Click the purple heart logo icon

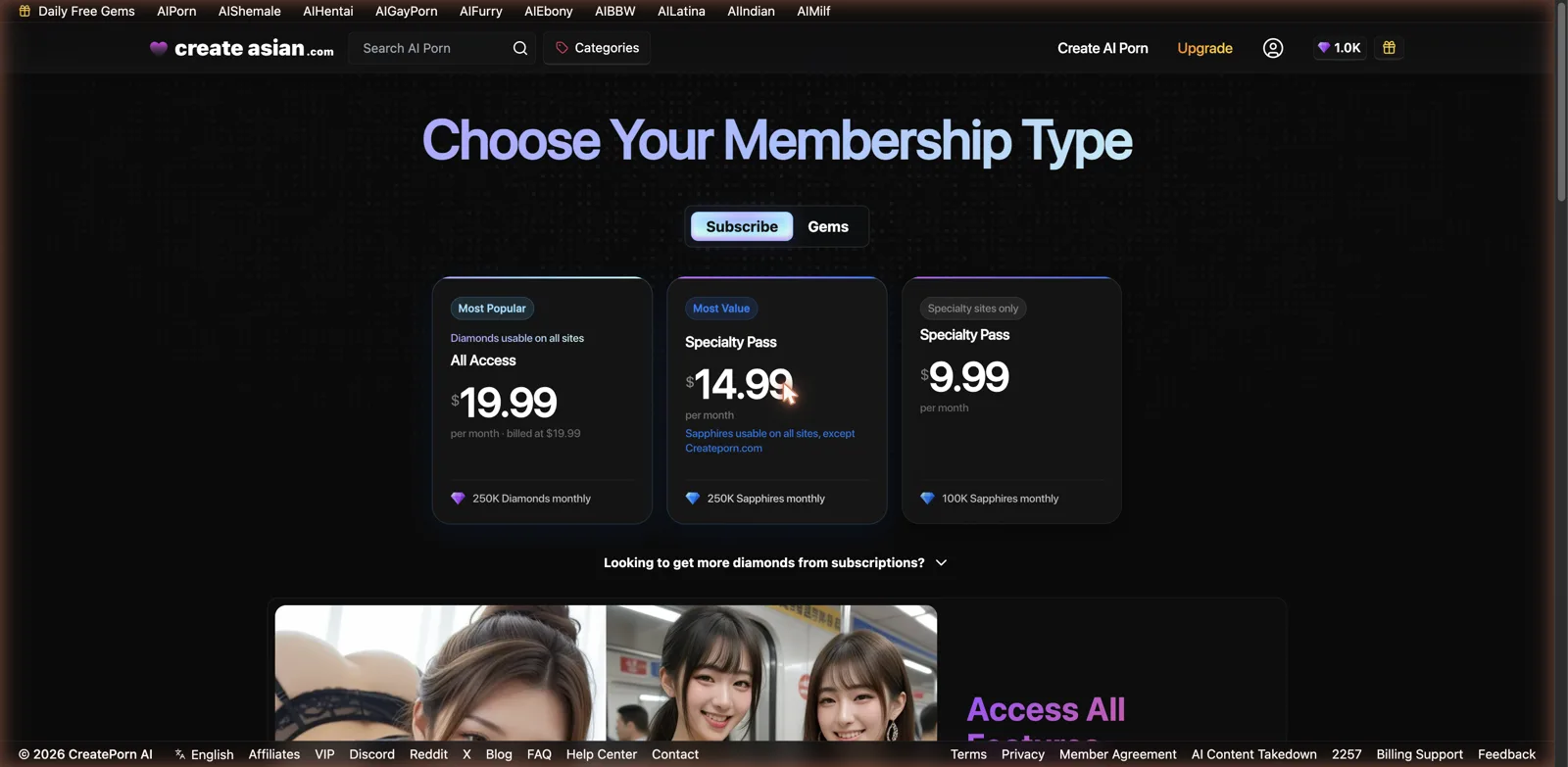pyautogui.click(x=159, y=48)
